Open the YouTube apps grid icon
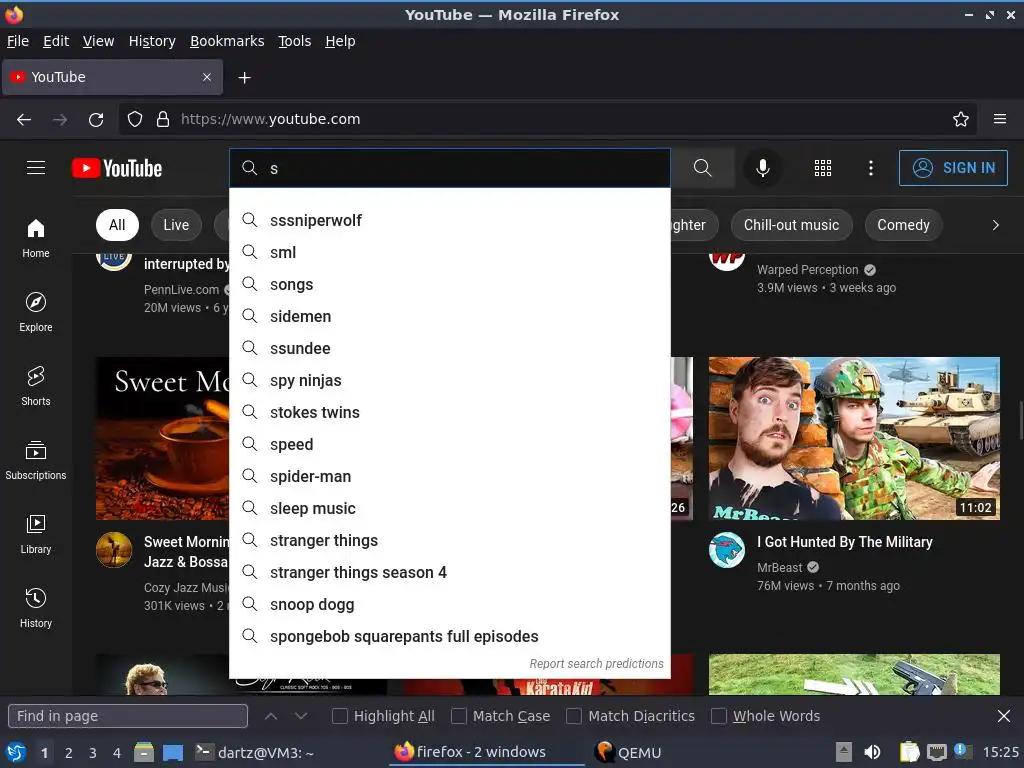 click(x=823, y=168)
